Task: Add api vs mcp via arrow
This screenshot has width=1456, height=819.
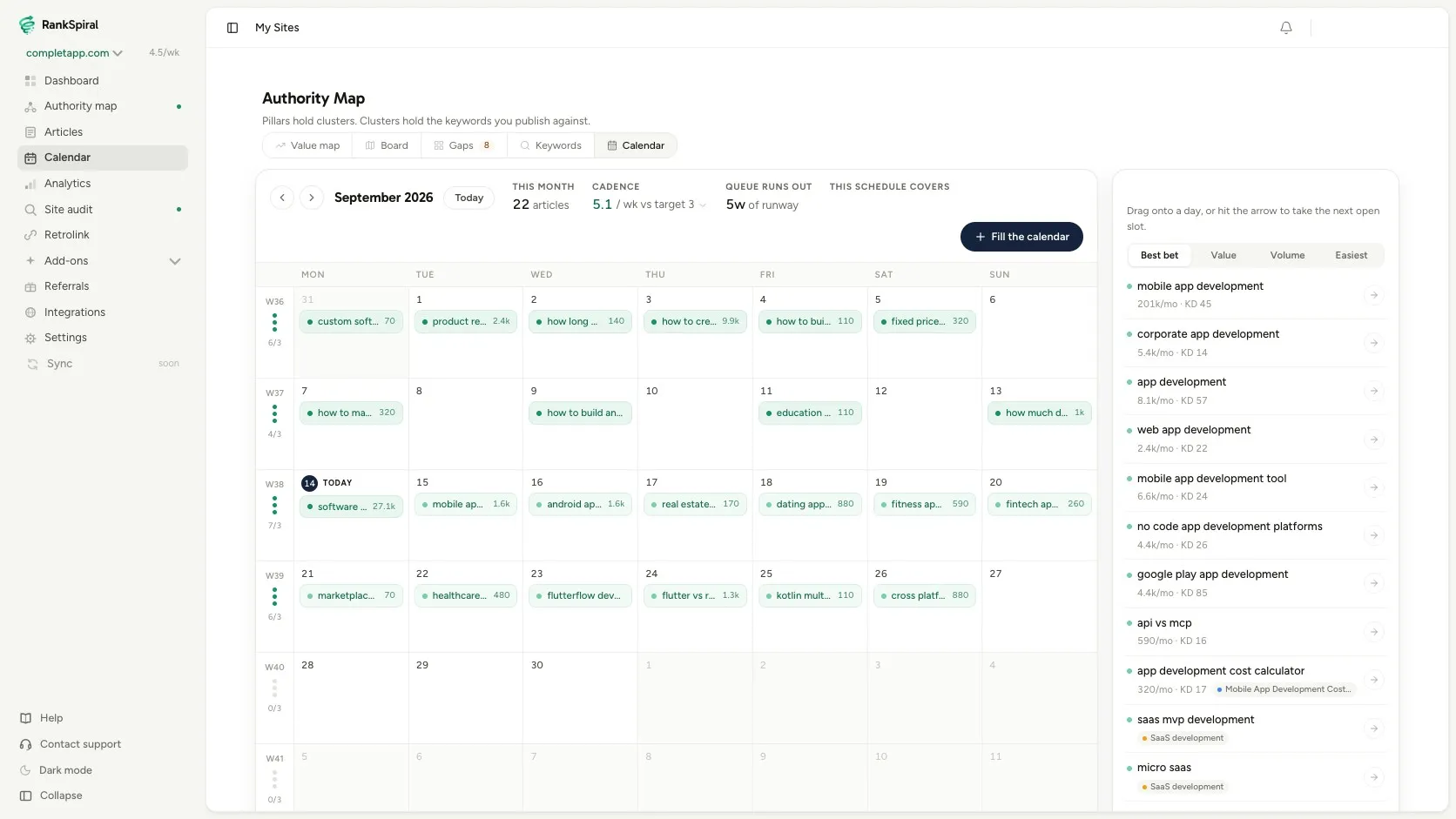Action: [1374, 632]
